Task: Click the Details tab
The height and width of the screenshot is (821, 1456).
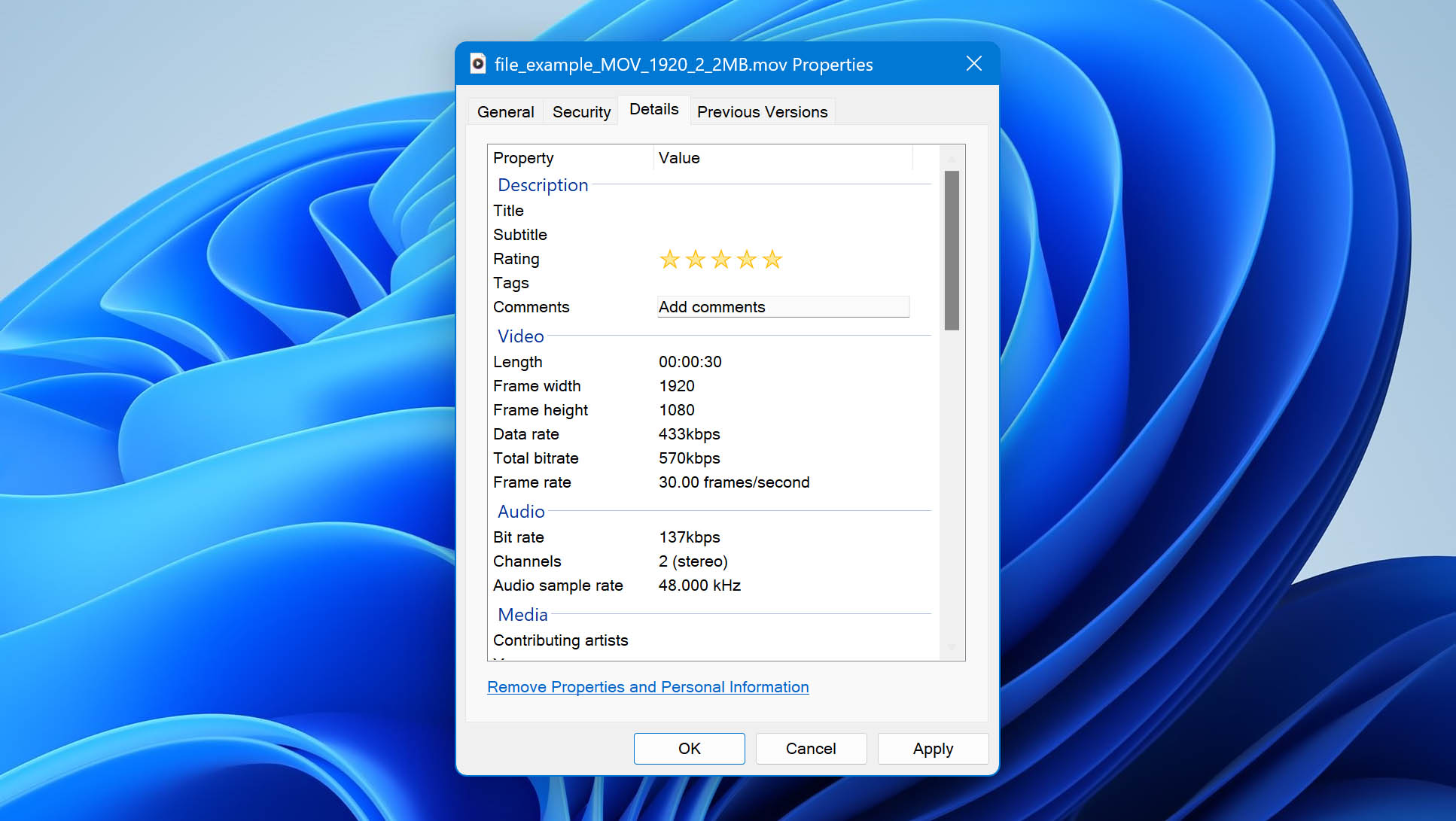Action: click(654, 110)
